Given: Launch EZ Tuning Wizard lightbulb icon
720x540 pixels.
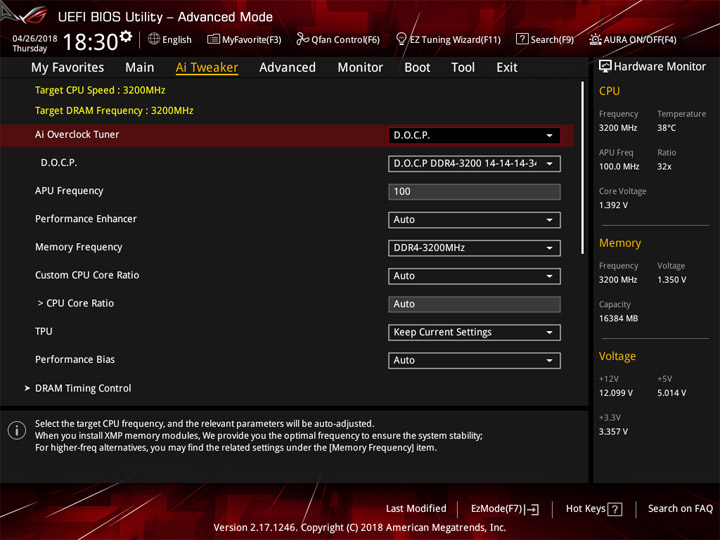Looking at the screenshot, I should point(401,39).
